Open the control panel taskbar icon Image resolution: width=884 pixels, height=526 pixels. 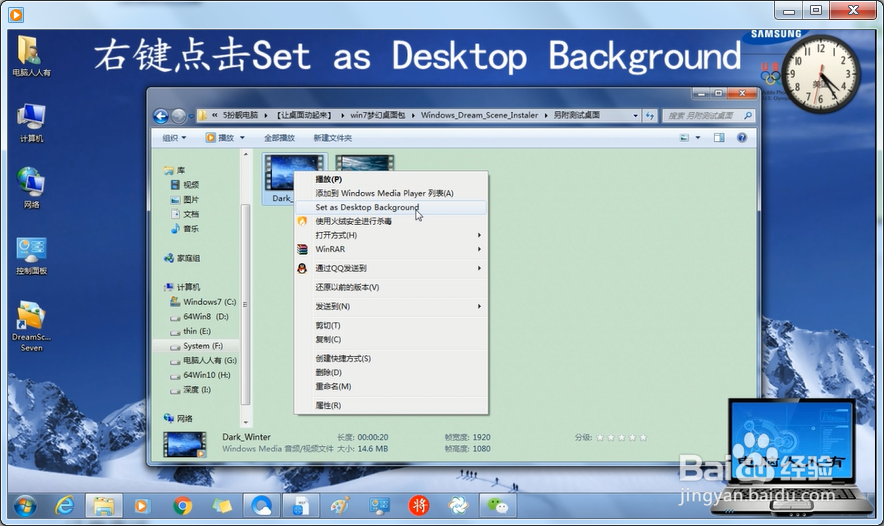point(379,506)
